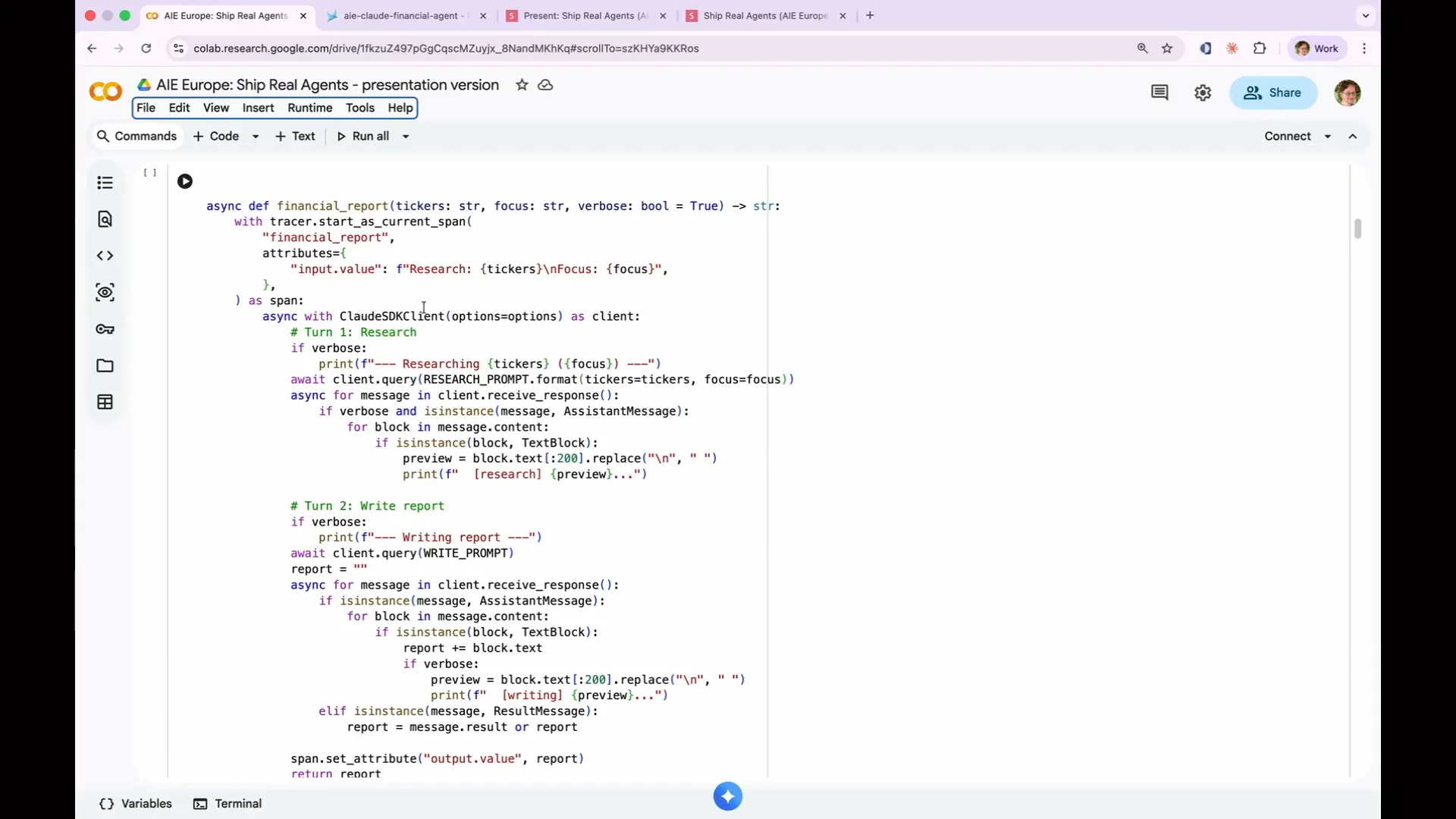Click the 'return report' line
The width and height of the screenshot is (1456, 819).
tap(336, 773)
